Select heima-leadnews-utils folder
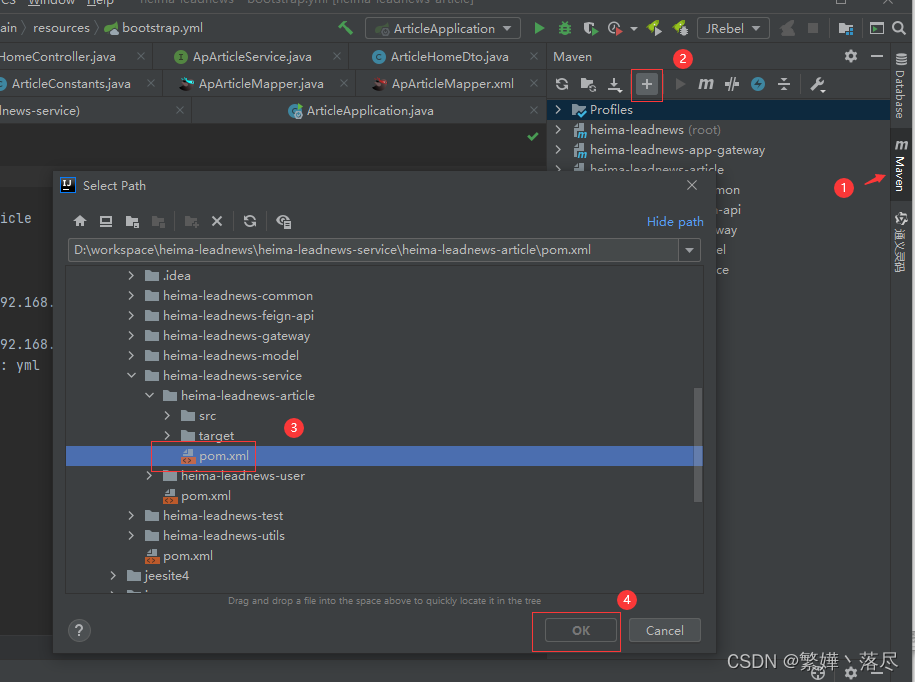915x682 pixels. [x=223, y=536]
